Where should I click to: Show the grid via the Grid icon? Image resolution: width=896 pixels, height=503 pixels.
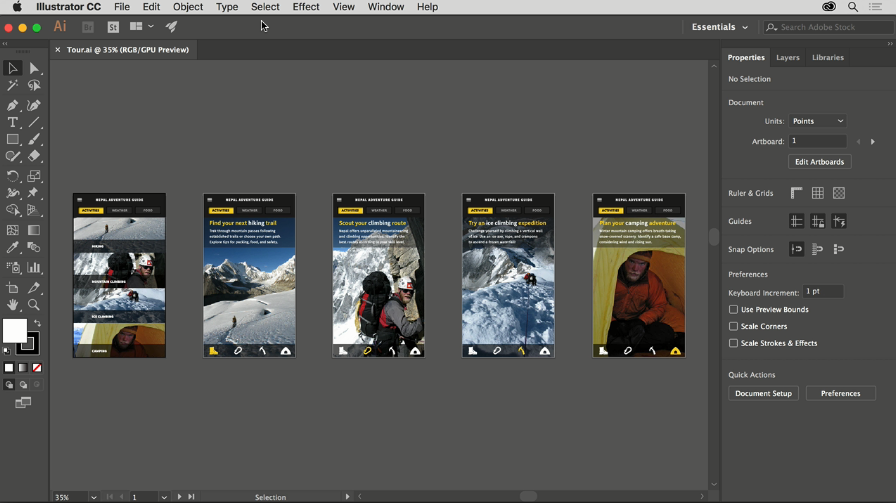[x=818, y=193]
